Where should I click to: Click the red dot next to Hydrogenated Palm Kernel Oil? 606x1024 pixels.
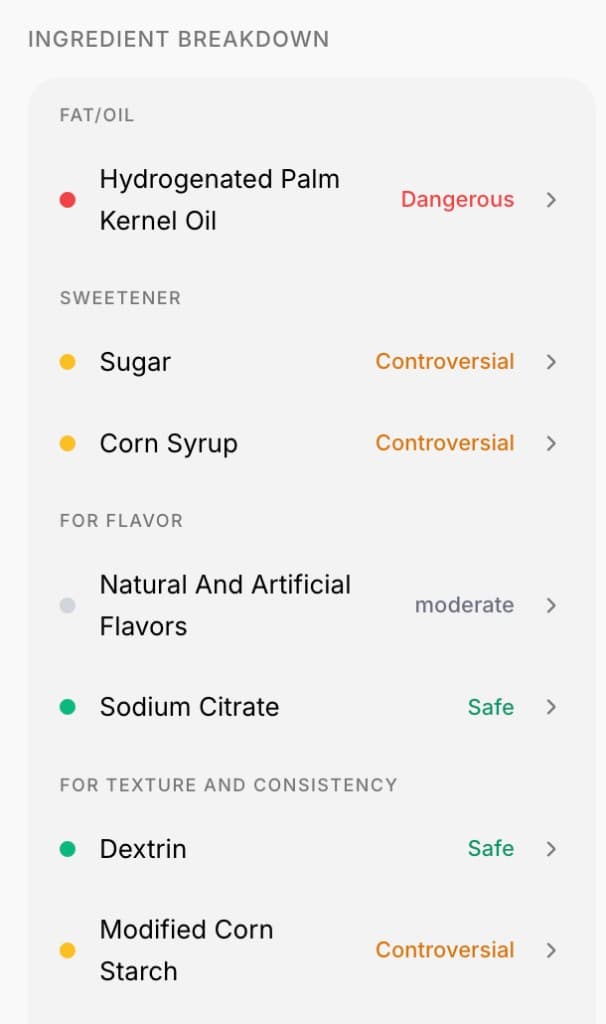(x=68, y=199)
